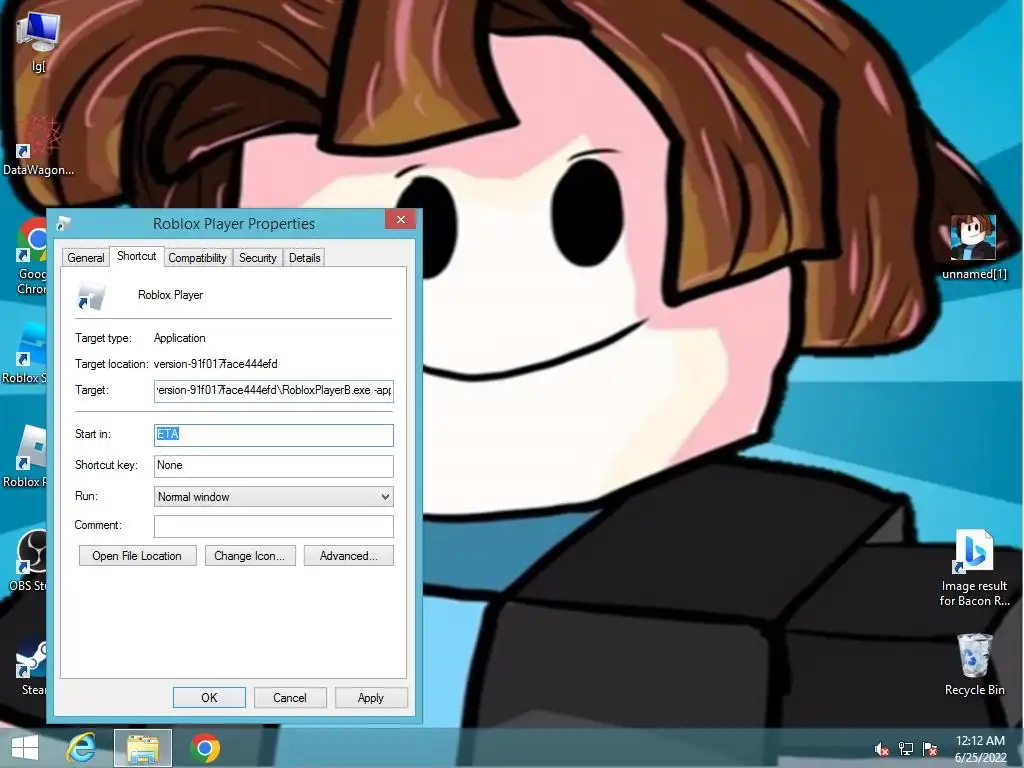
Task: Select the Steam desktop shortcut
Action: coord(30,665)
